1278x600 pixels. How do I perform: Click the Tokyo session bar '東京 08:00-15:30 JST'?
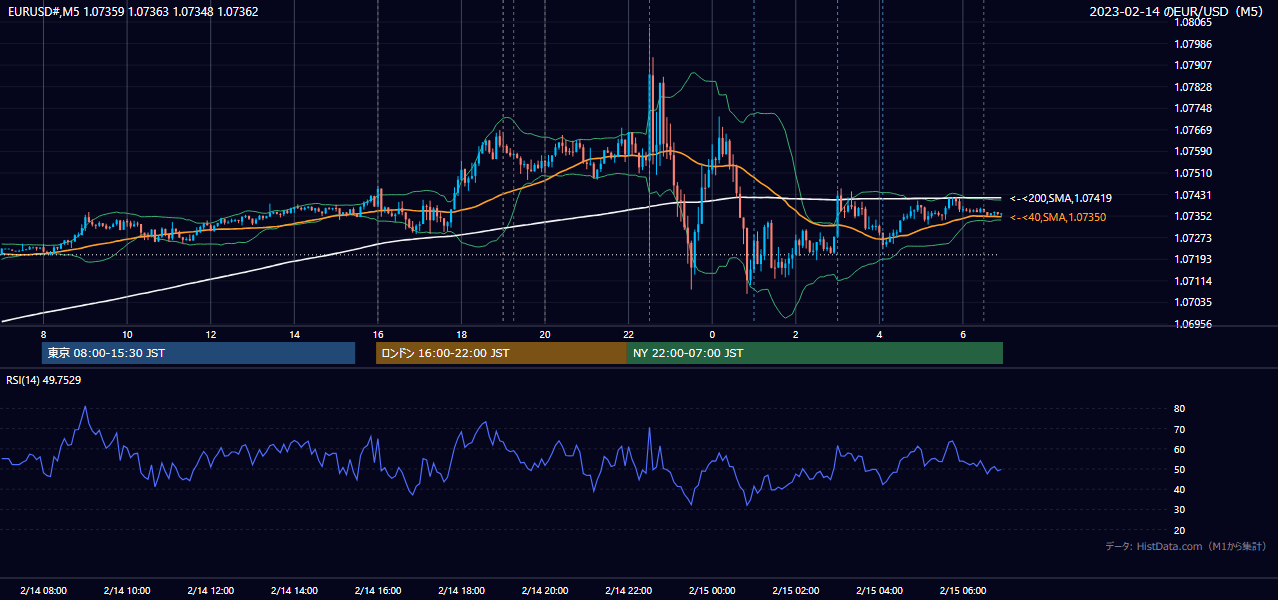tap(199, 353)
